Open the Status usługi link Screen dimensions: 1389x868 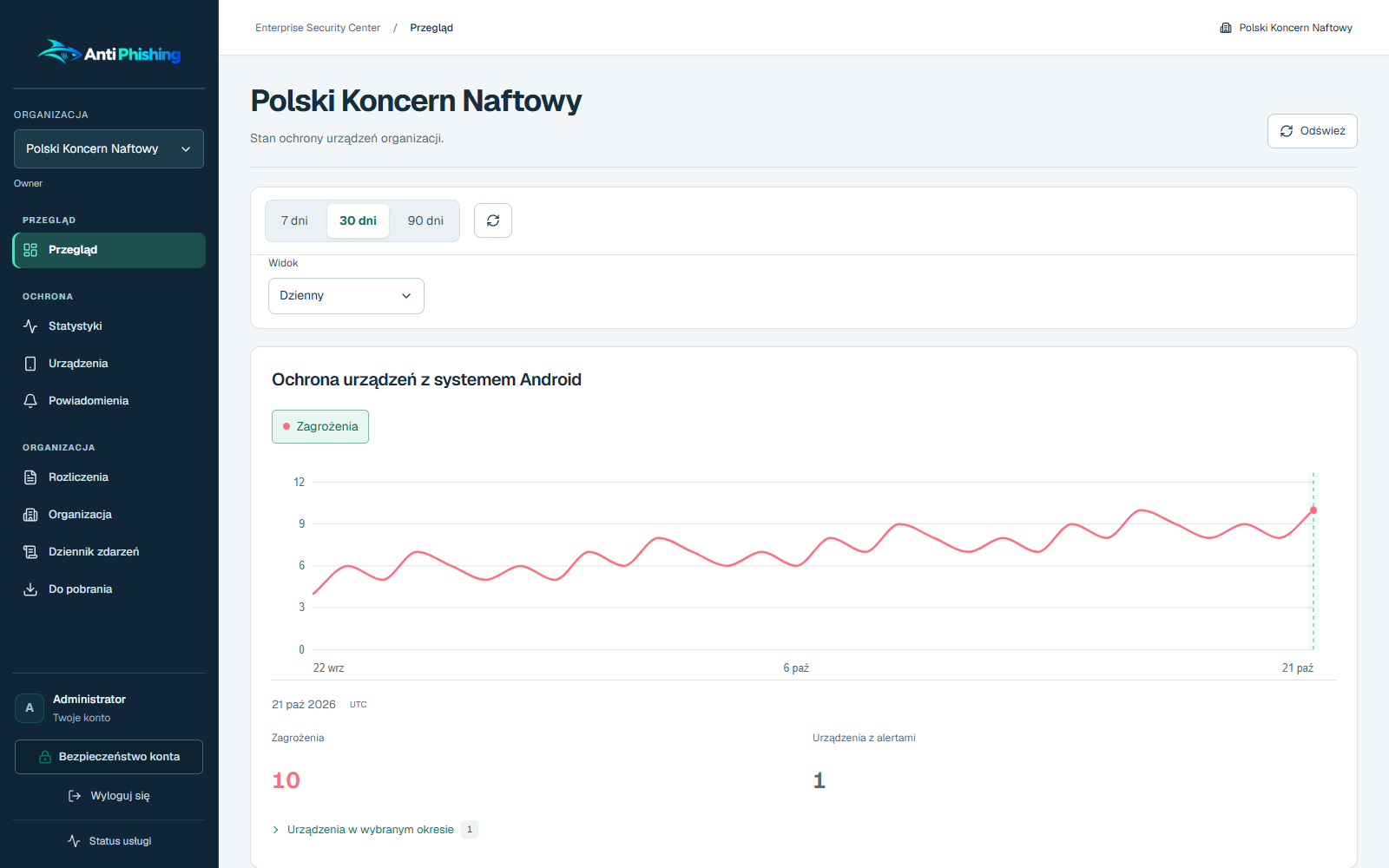pyautogui.click(x=109, y=841)
